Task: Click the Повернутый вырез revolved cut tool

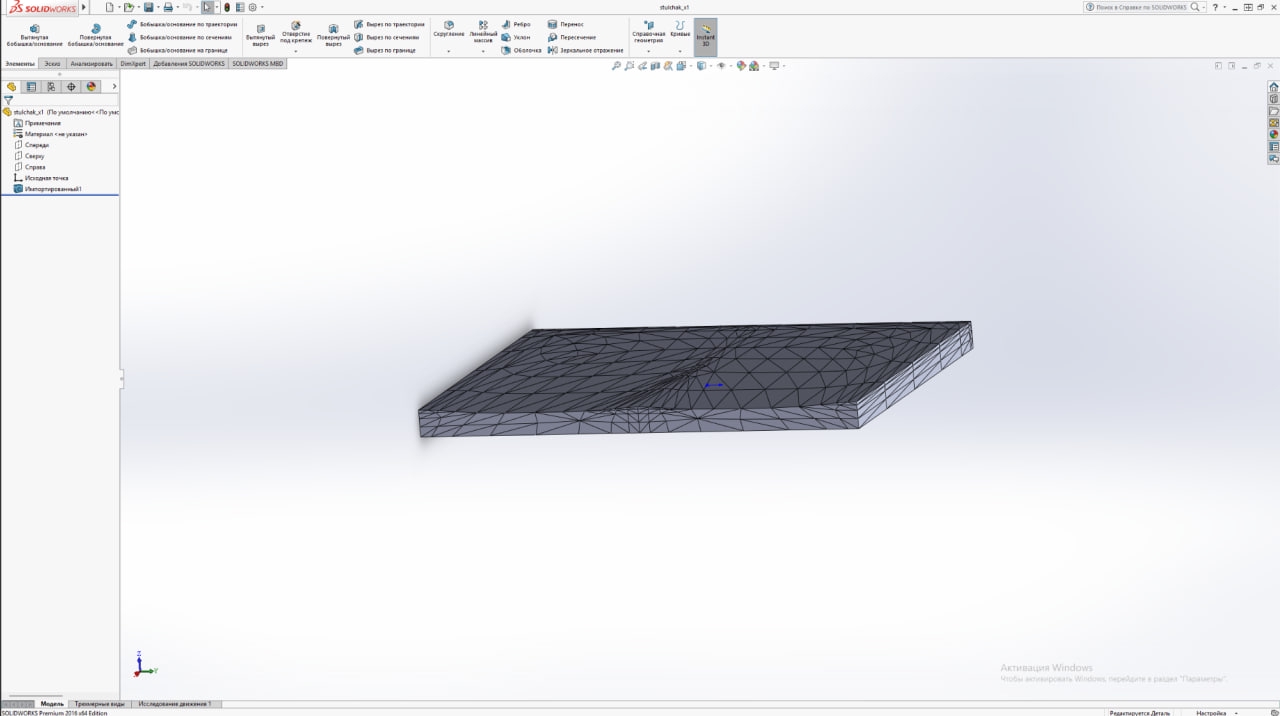Action: coord(333,35)
